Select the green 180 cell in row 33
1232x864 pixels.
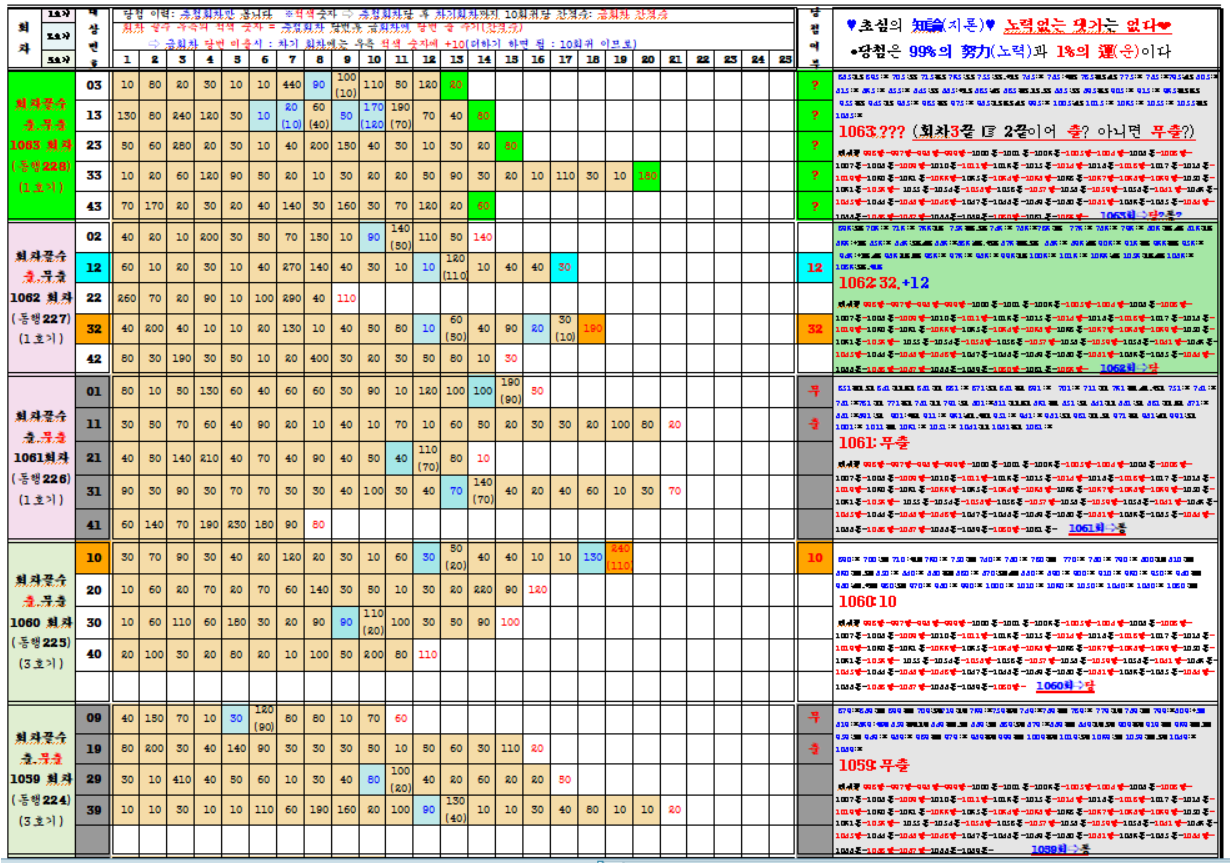pyautogui.click(x=647, y=176)
